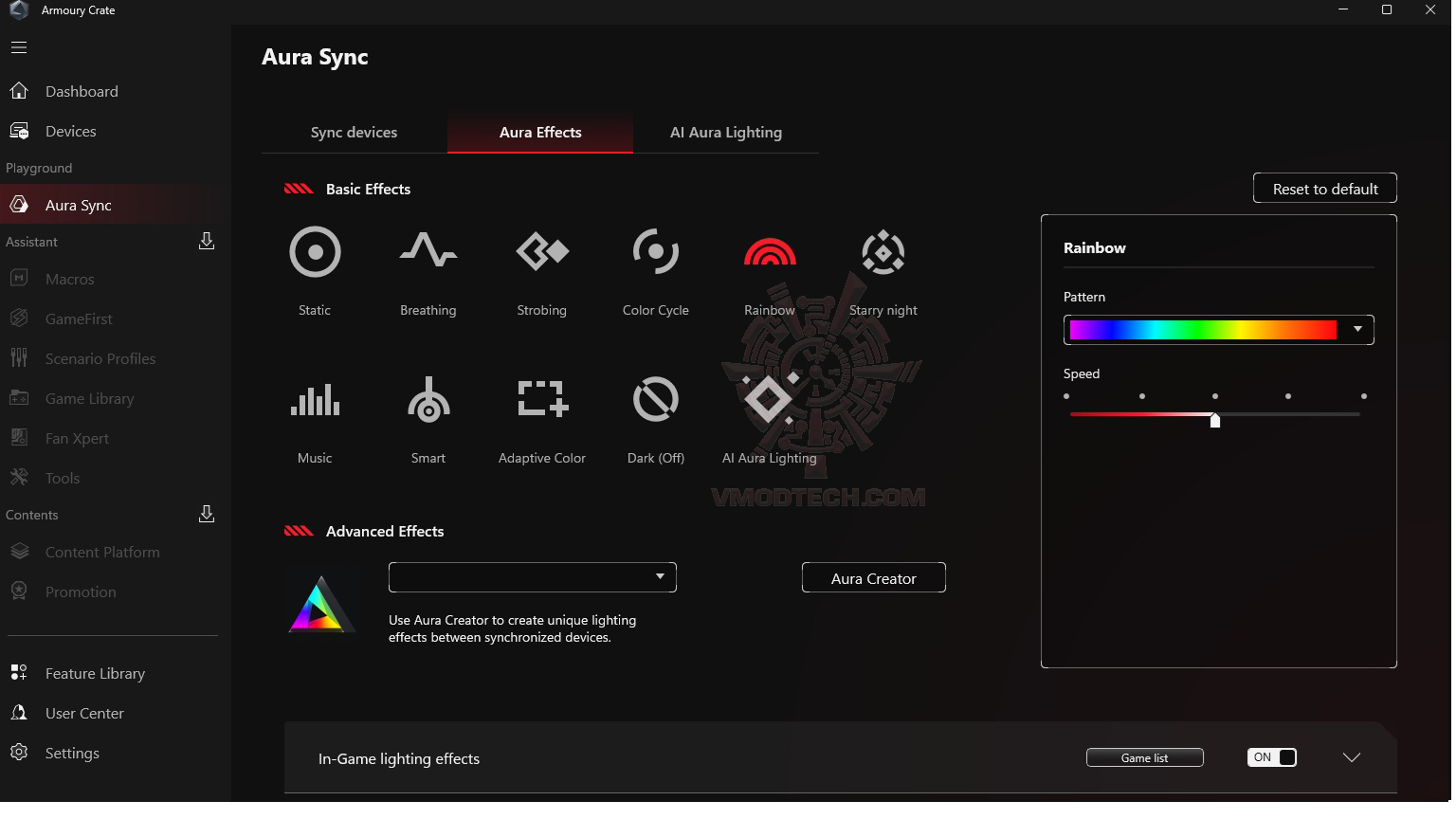Click the Reset to default button
The height and width of the screenshot is (819, 1456).
(1325, 188)
